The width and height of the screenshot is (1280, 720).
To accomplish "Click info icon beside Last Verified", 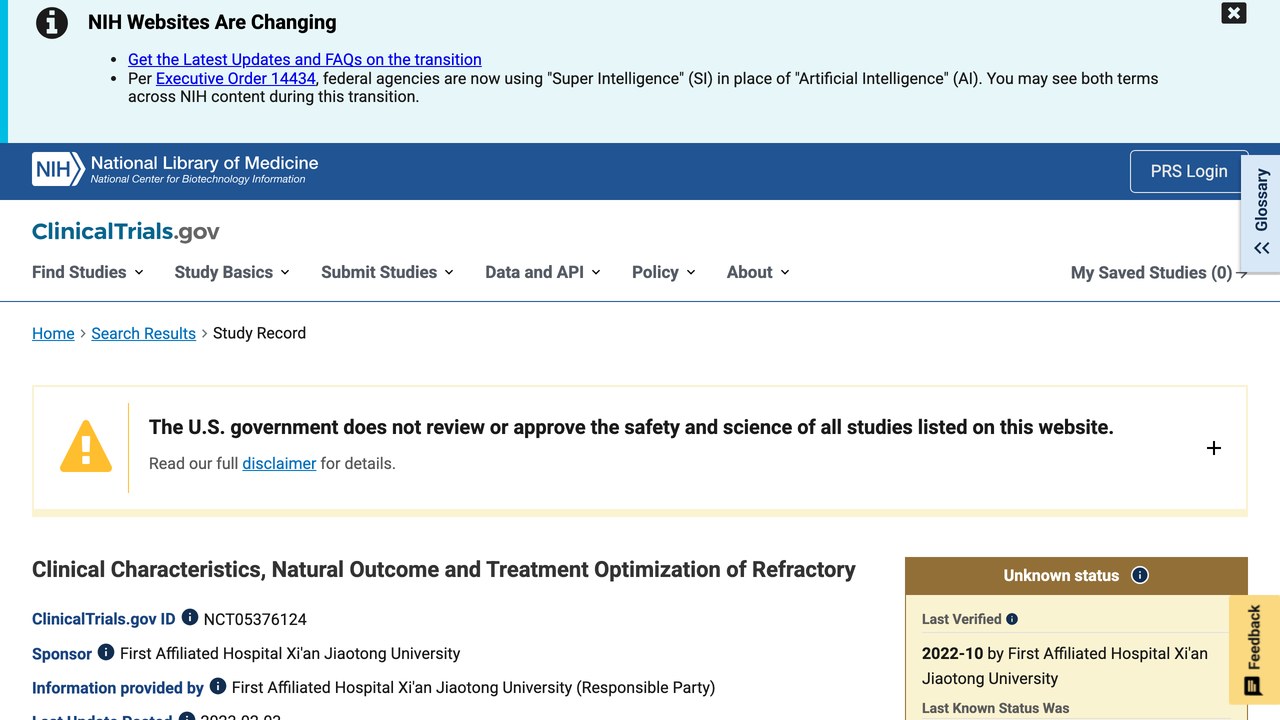I will [x=1012, y=619].
